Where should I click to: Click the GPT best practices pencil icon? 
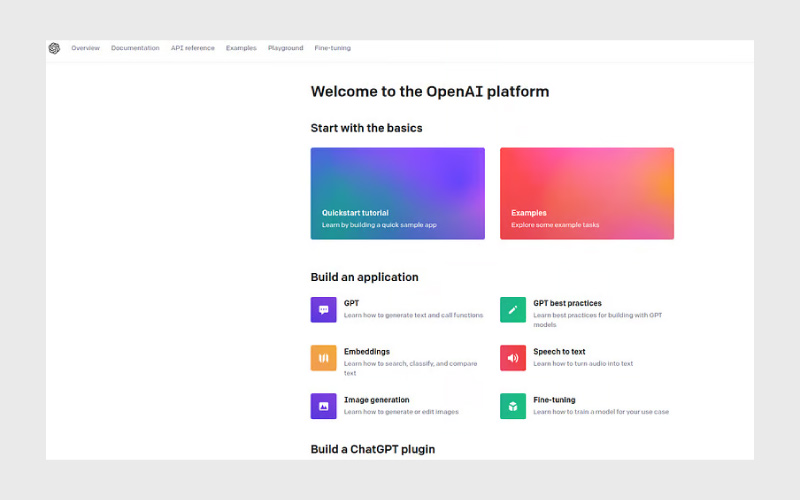pyautogui.click(x=513, y=310)
